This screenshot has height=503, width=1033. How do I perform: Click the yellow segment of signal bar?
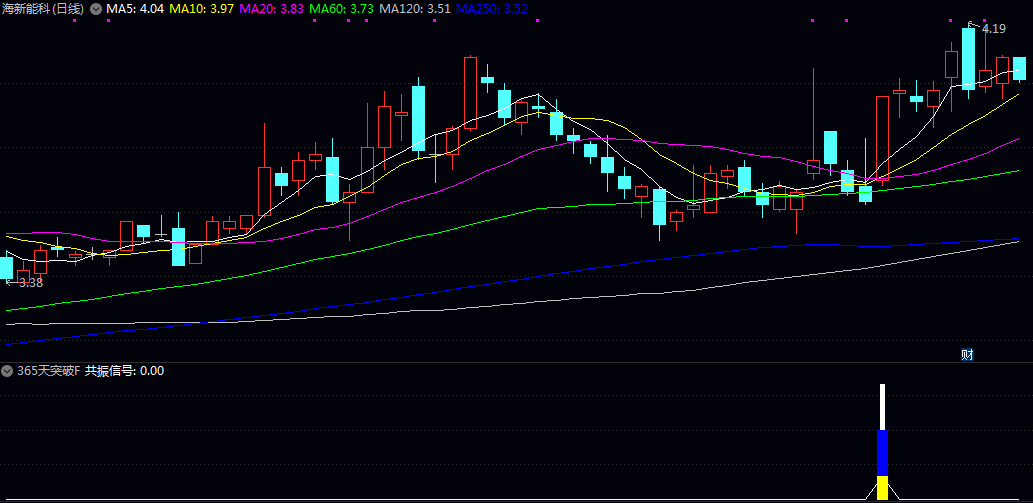(882, 487)
